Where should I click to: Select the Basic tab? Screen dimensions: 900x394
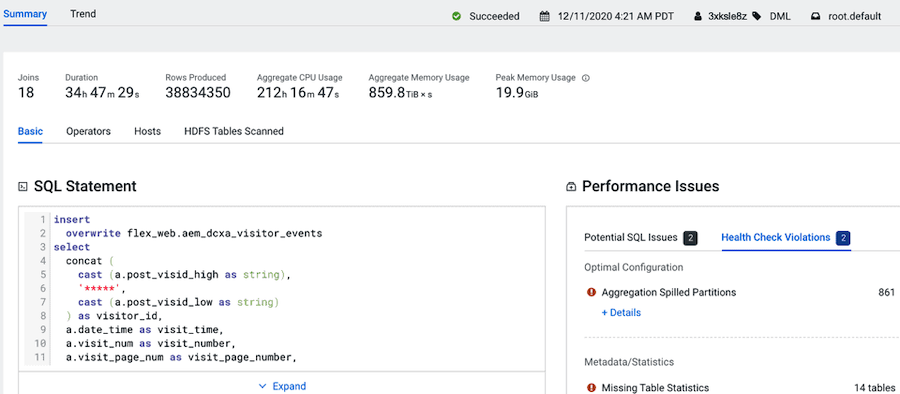pos(30,131)
